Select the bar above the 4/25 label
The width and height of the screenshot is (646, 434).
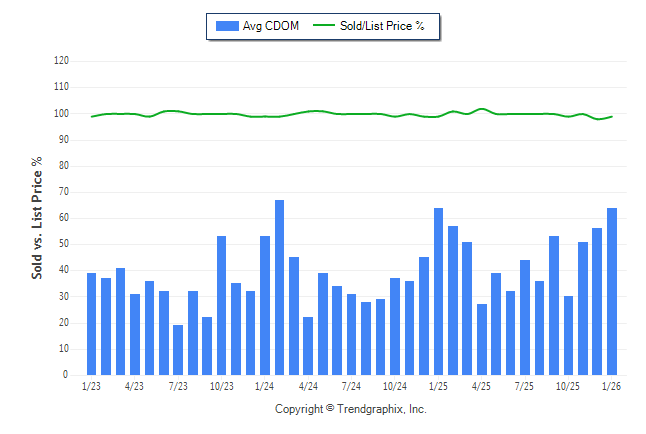[x=482, y=339]
